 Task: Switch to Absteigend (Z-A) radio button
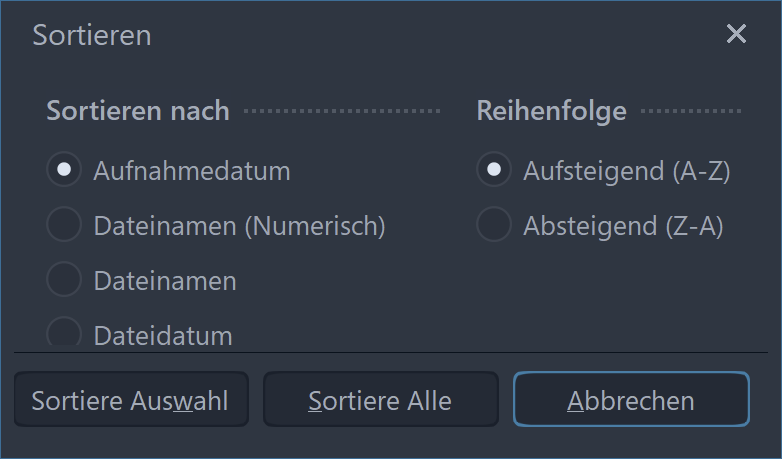click(x=493, y=226)
